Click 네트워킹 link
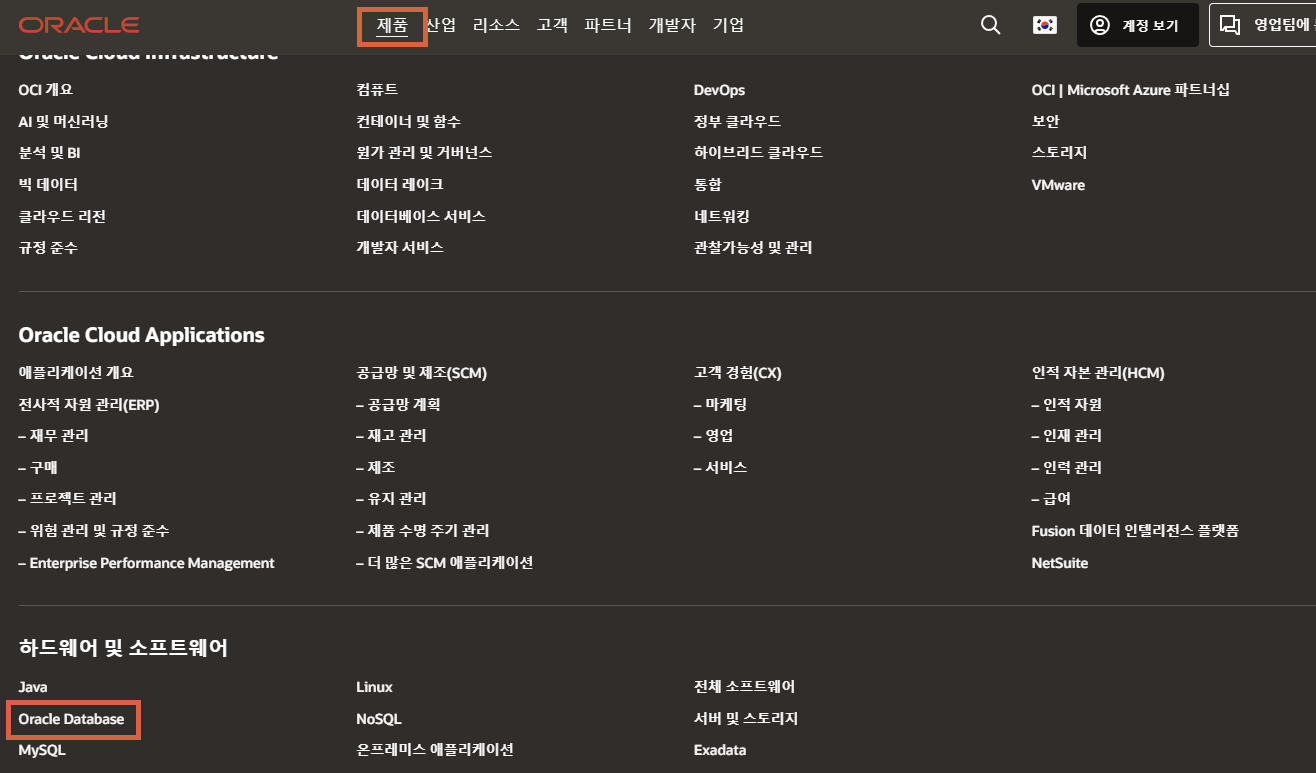 (722, 216)
